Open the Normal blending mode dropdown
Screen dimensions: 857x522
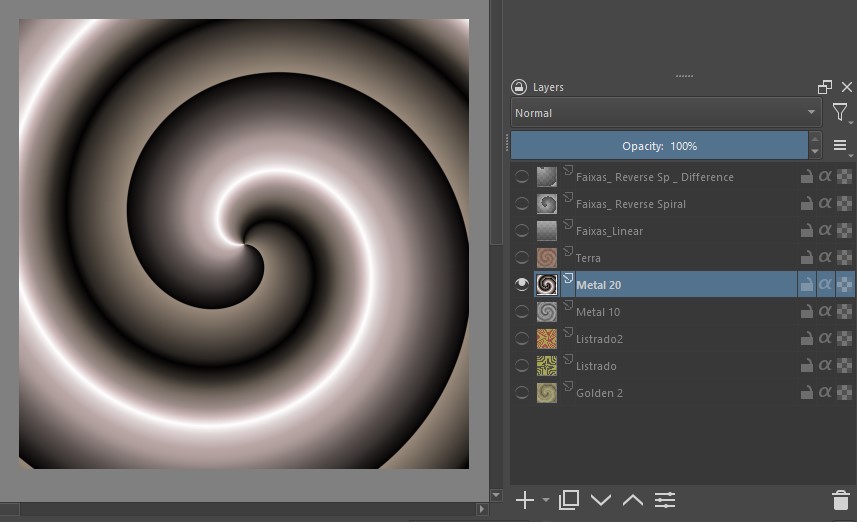[666, 113]
